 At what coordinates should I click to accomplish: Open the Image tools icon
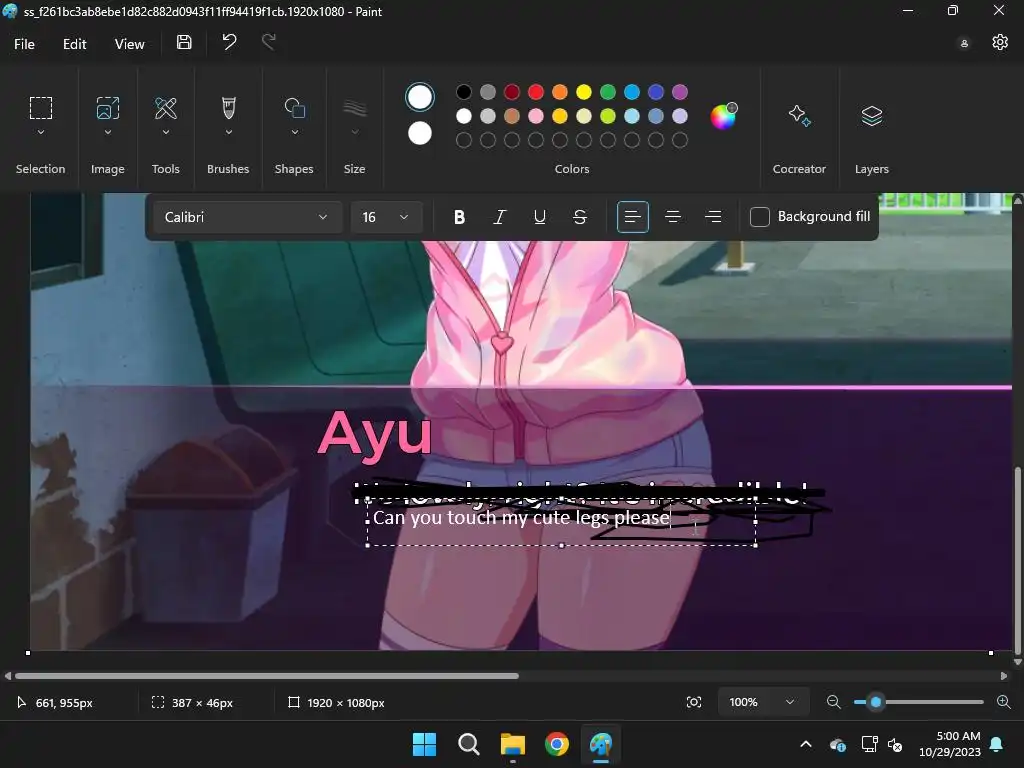pyautogui.click(x=108, y=108)
